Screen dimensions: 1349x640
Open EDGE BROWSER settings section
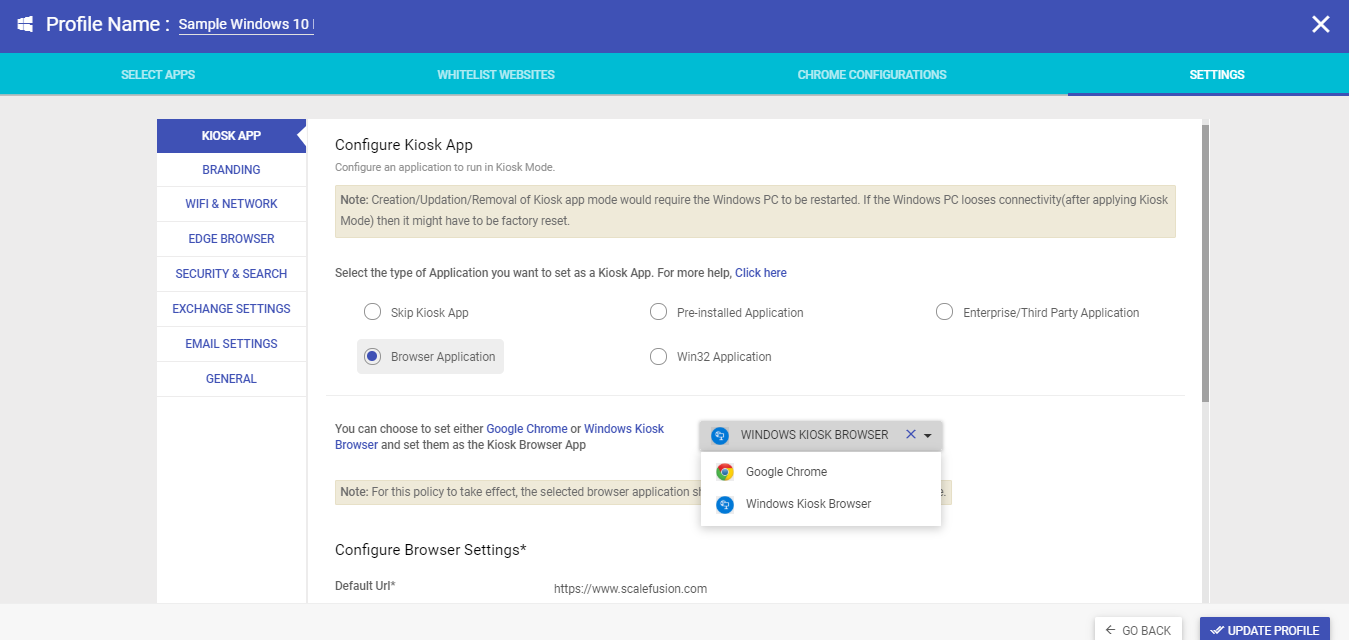click(x=231, y=239)
